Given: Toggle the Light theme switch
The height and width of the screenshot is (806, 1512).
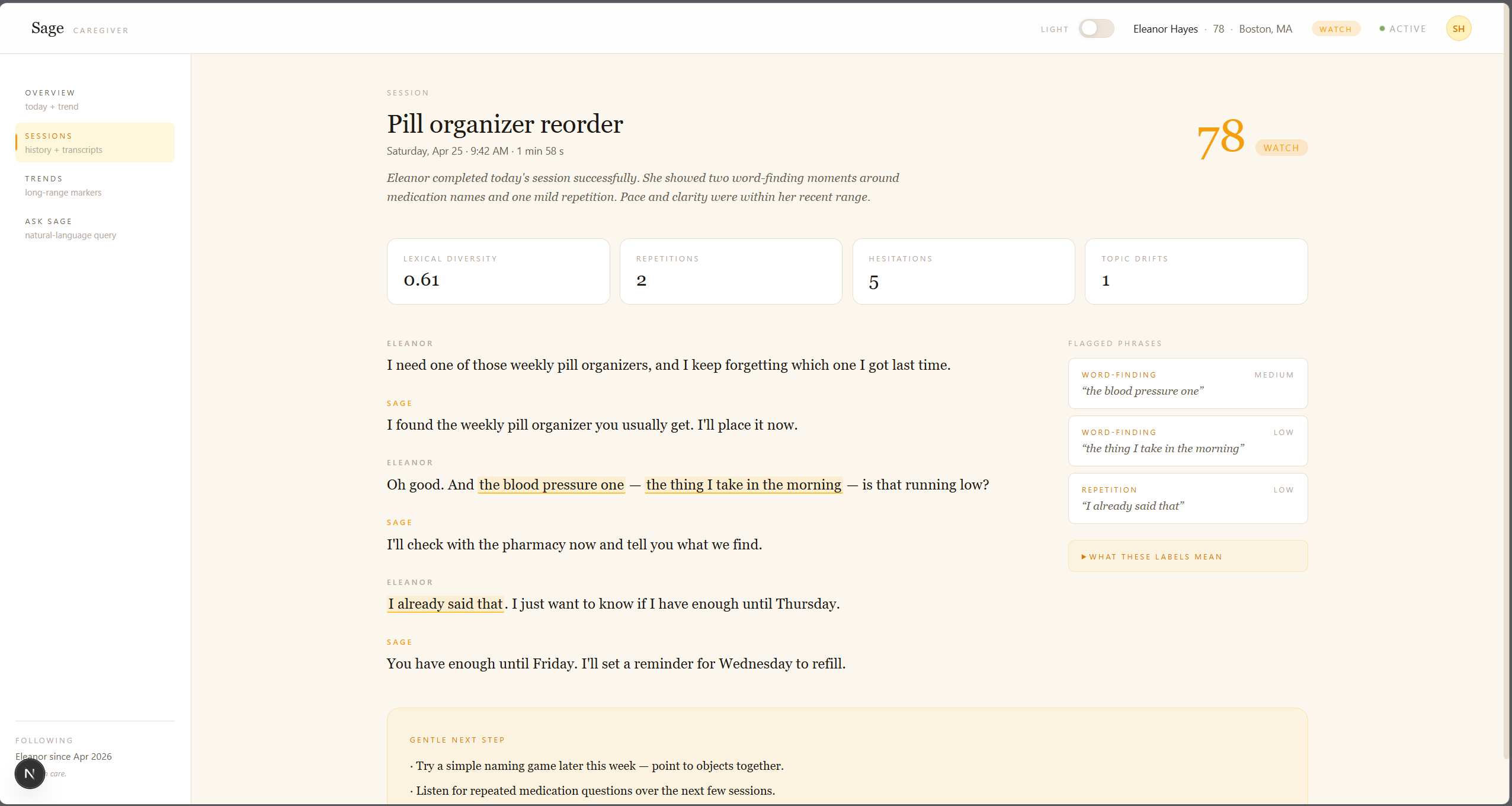Looking at the screenshot, I should tap(1095, 28).
